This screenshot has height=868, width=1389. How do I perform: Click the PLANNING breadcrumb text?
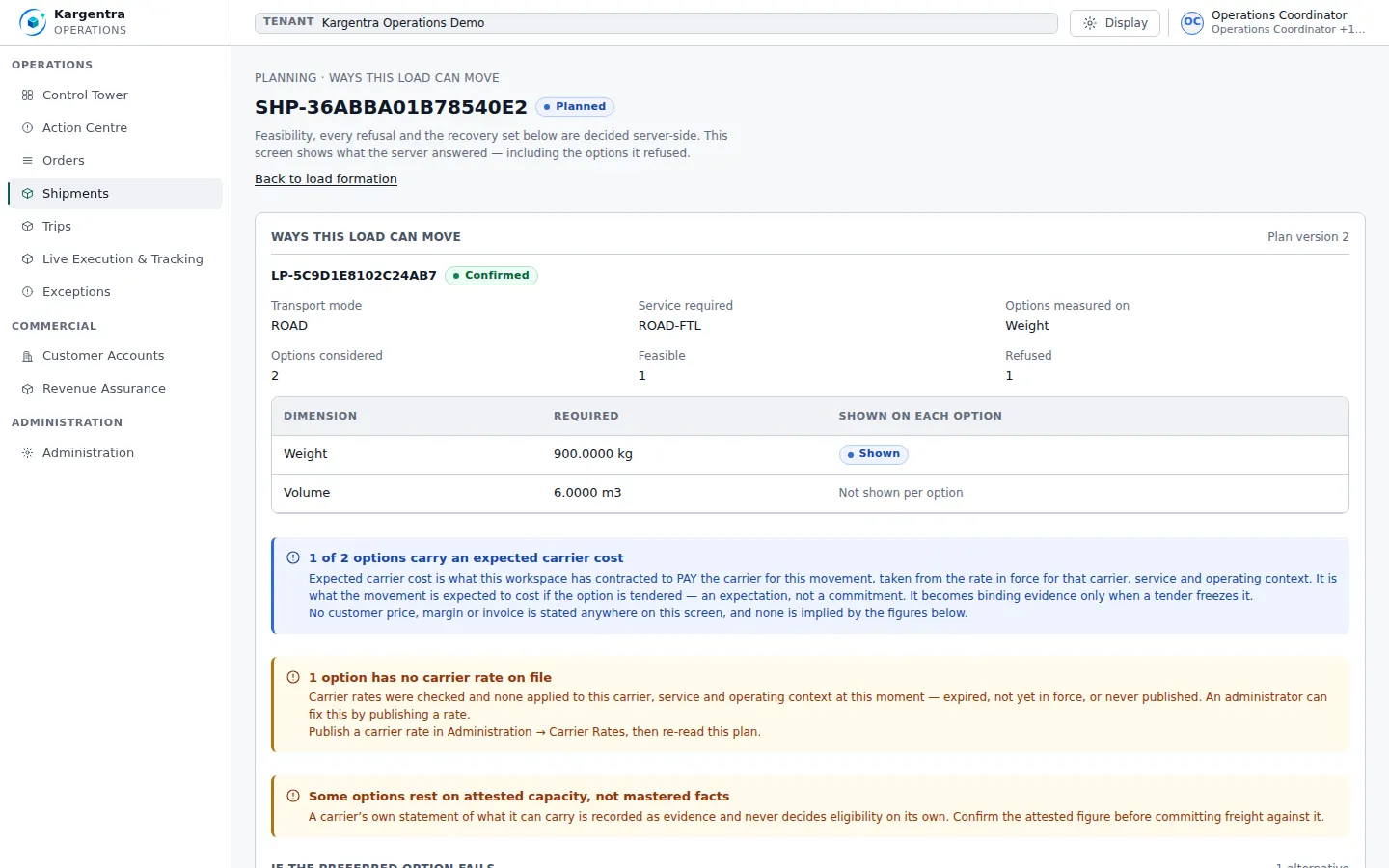click(x=286, y=78)
